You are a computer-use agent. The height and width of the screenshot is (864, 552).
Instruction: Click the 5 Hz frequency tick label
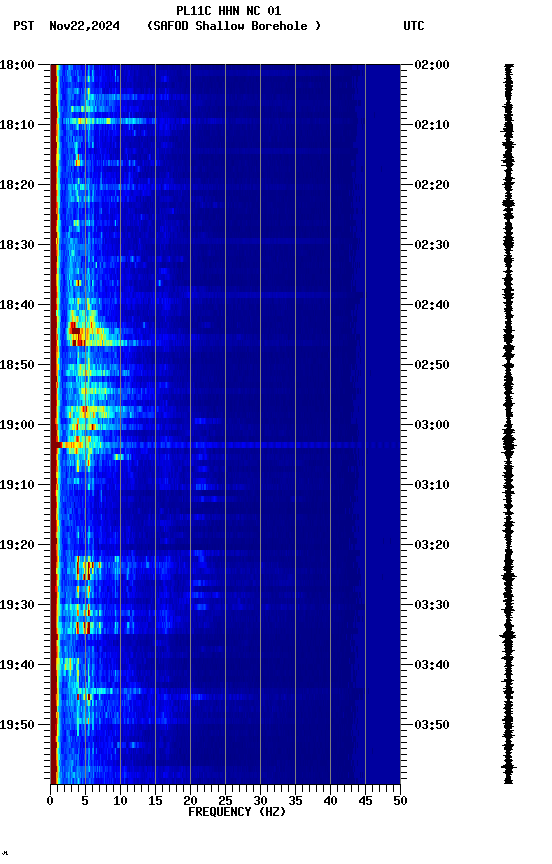click(x=85, y=801)
